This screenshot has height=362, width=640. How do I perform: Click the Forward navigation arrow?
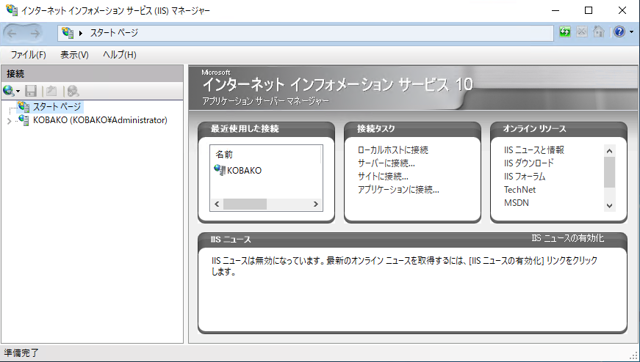35,33
